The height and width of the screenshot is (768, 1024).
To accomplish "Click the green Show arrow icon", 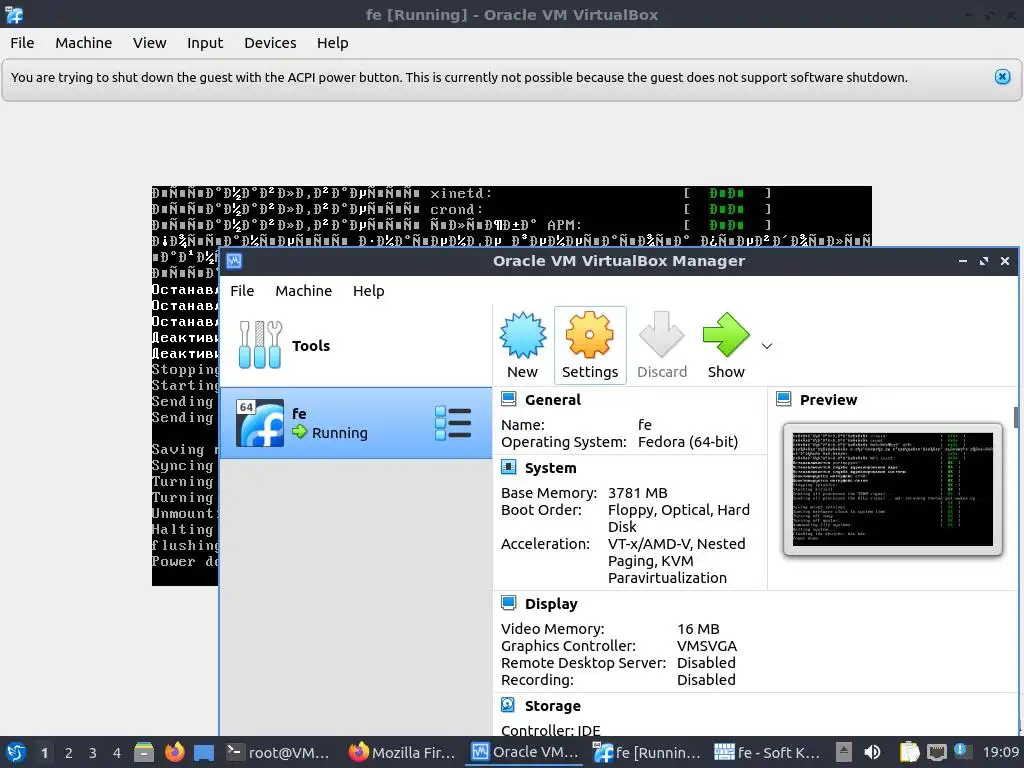I will pos(726,335).
